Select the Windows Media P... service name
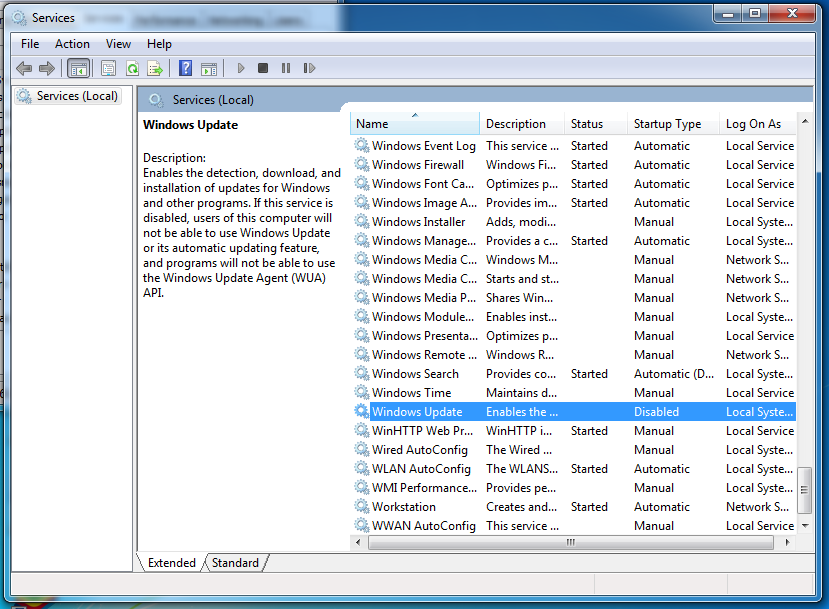The width and height of the screenshot is (829, 609). (x=424, y=298)
